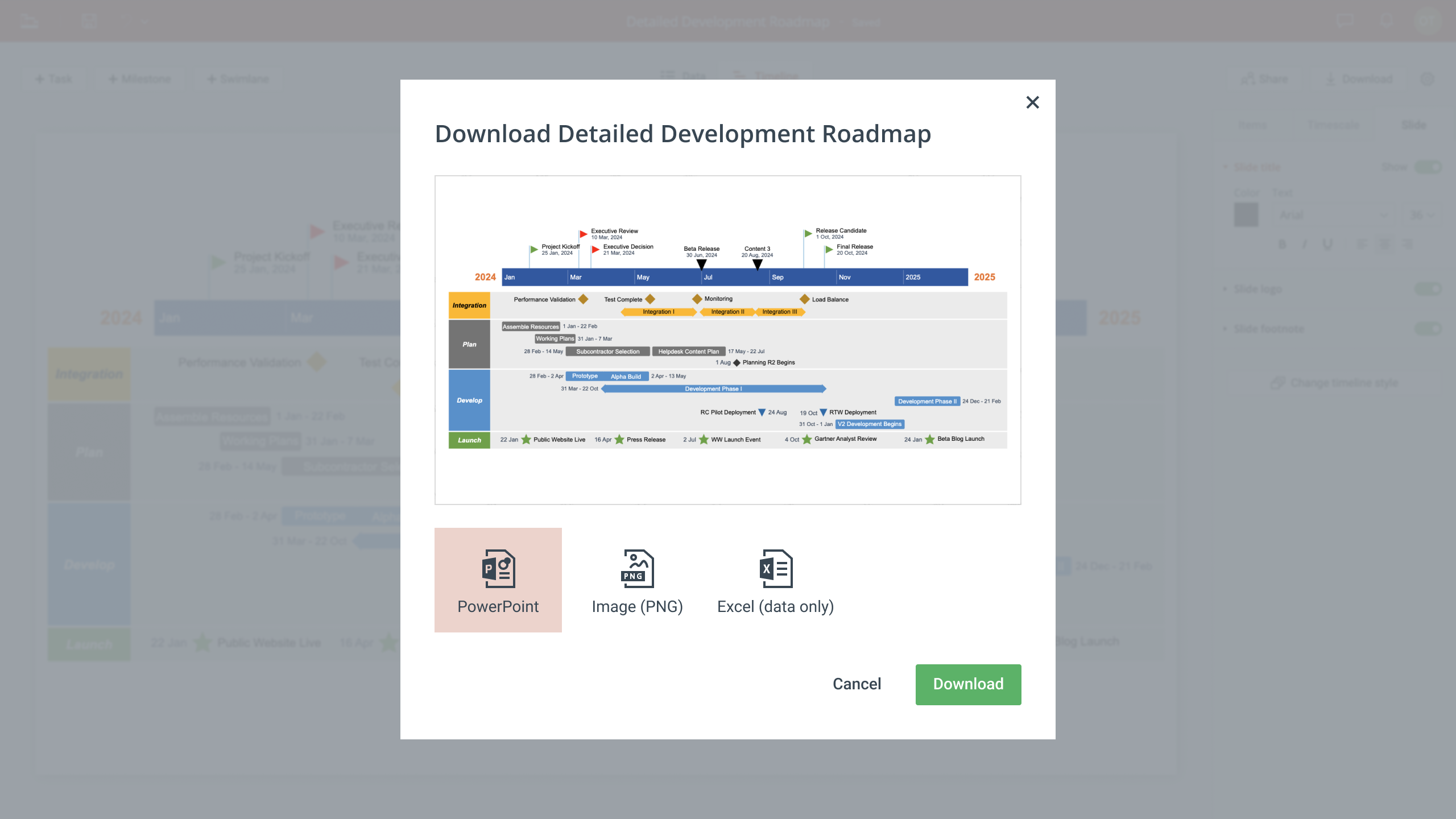Select PowerPoint download format

(x=498, y=580)
